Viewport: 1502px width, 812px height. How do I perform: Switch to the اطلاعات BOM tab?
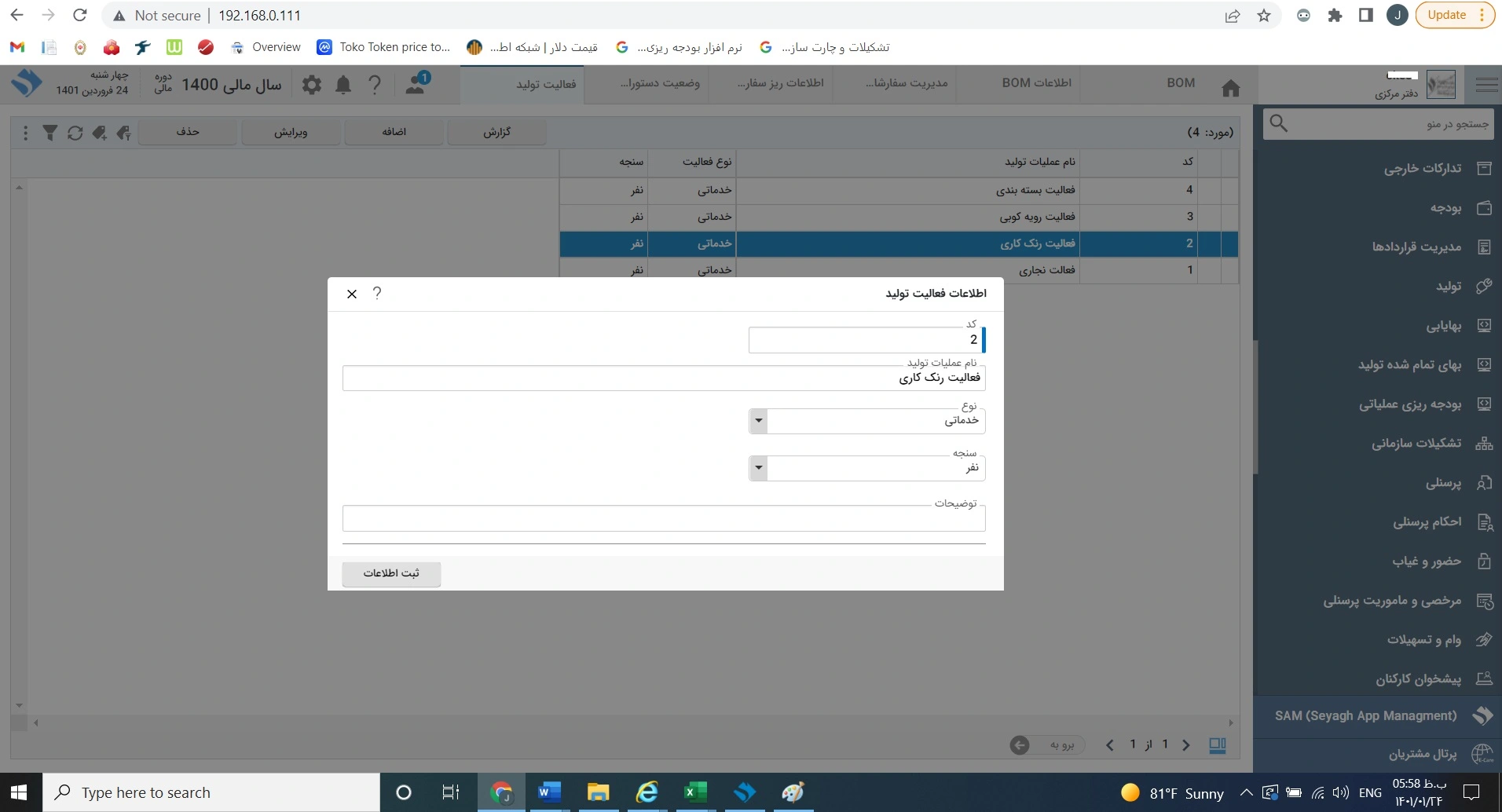(1036, 83)
